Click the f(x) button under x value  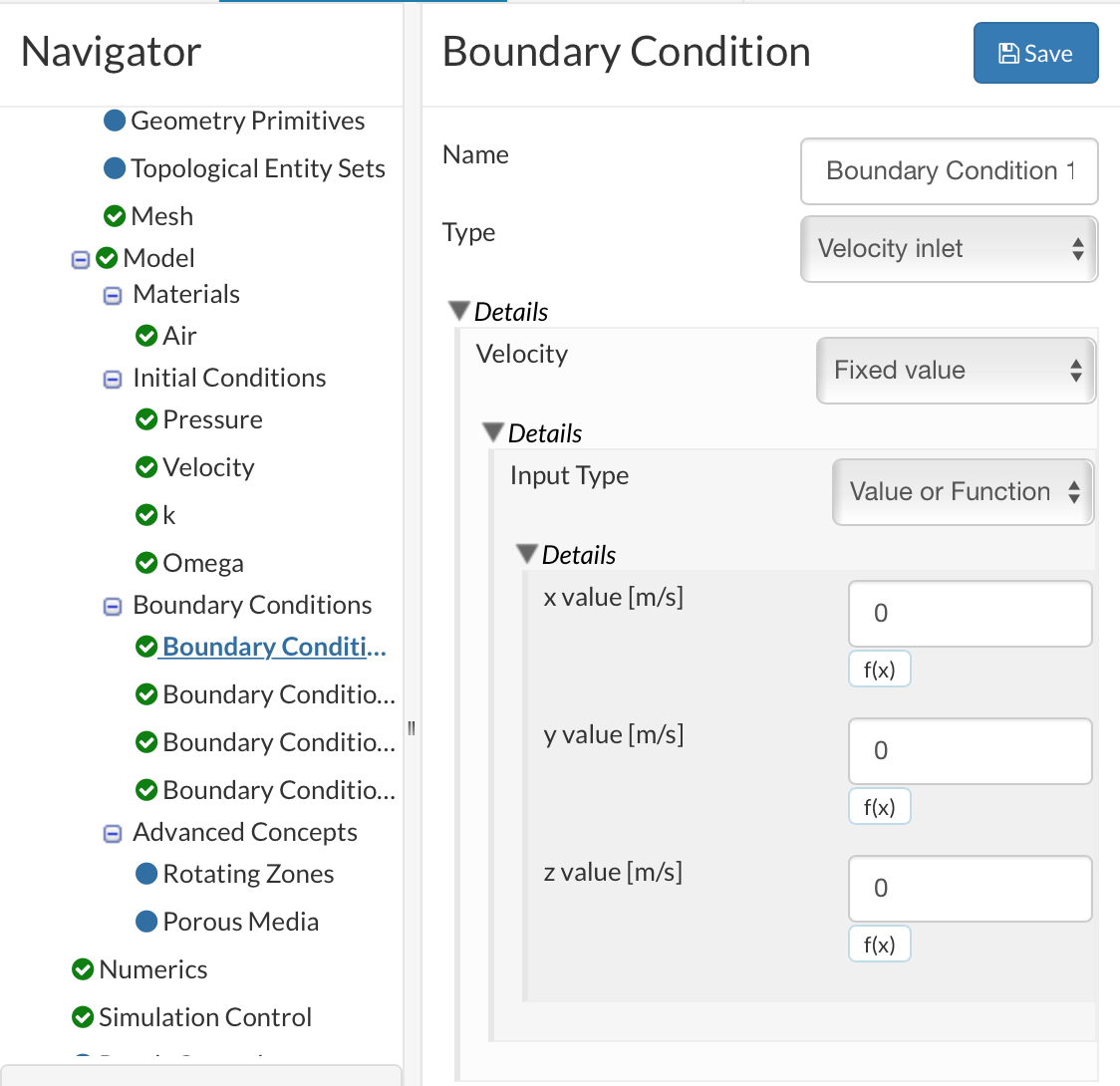coord(879,670)
